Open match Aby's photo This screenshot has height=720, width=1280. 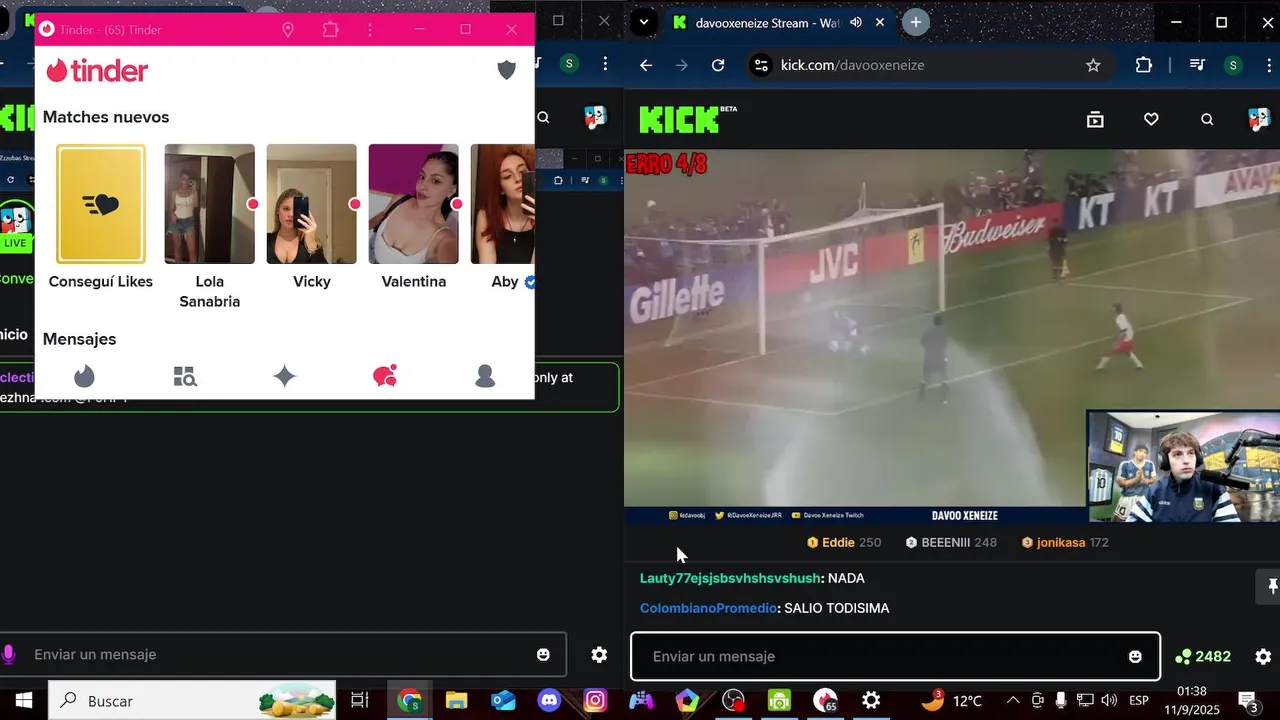(503, 204)
